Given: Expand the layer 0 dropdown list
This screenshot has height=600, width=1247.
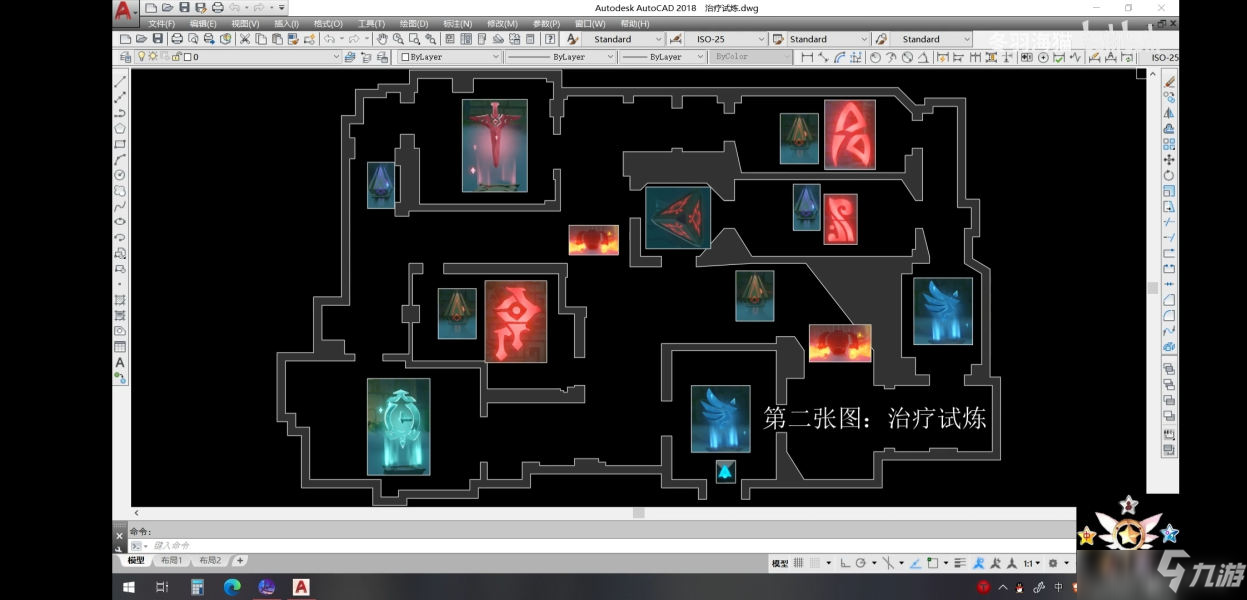Looking at the screenshot, I should point(336,57).
